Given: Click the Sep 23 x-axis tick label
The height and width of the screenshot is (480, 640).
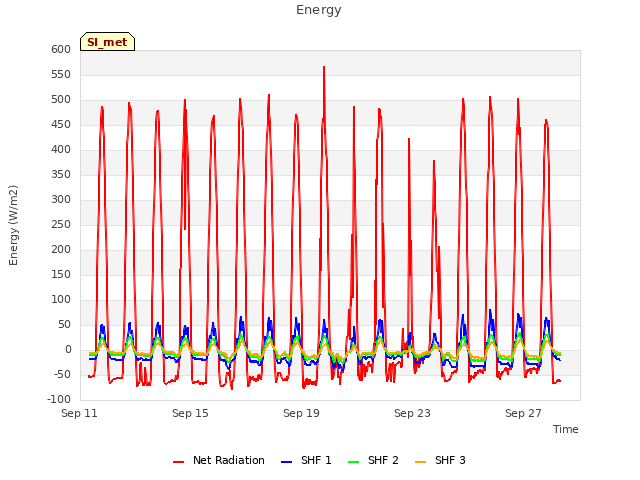Looking at the screenshot, I should [x=412, y=413].
